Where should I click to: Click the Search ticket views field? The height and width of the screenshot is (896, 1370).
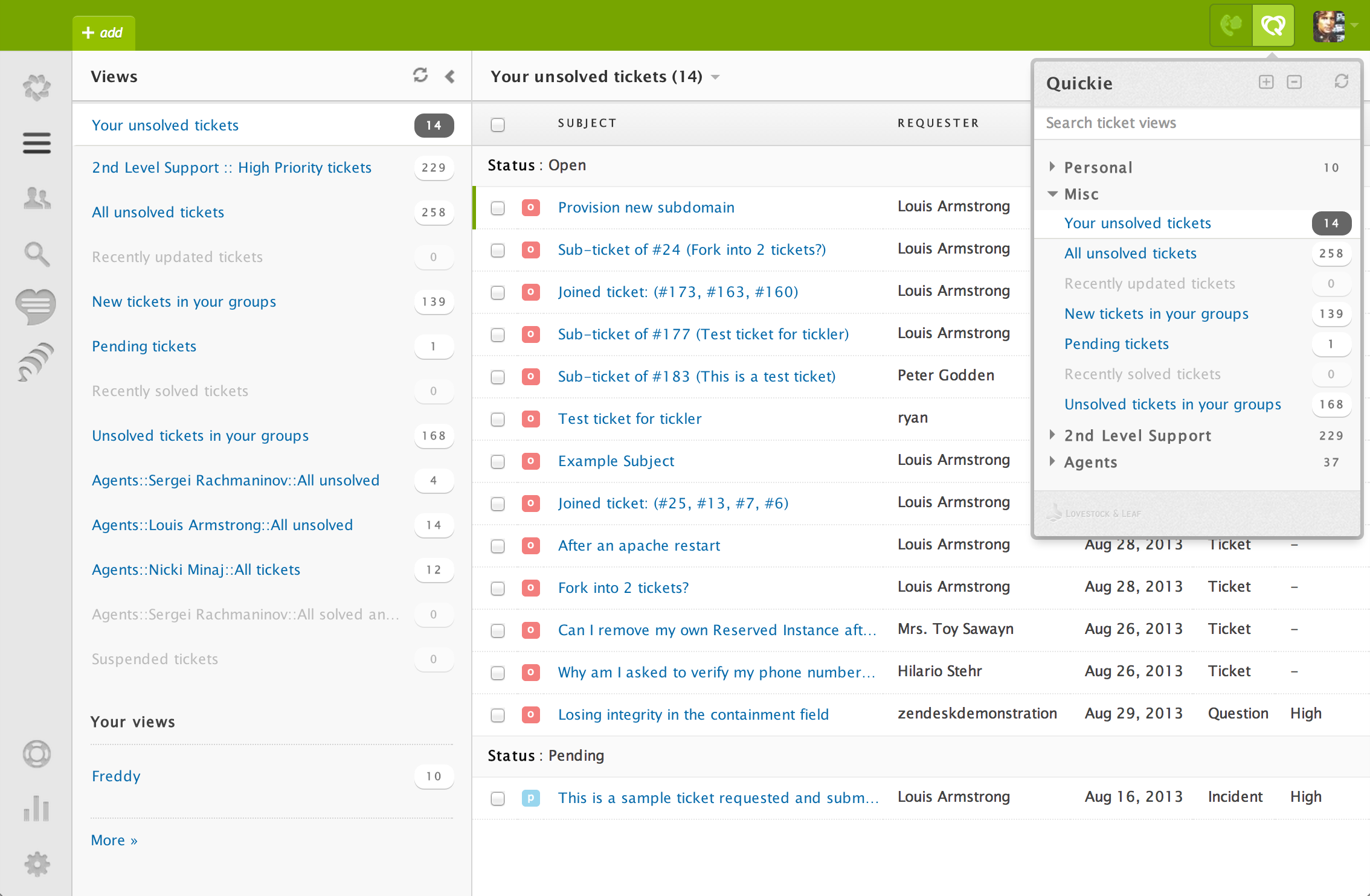(x=1197, y=123)
